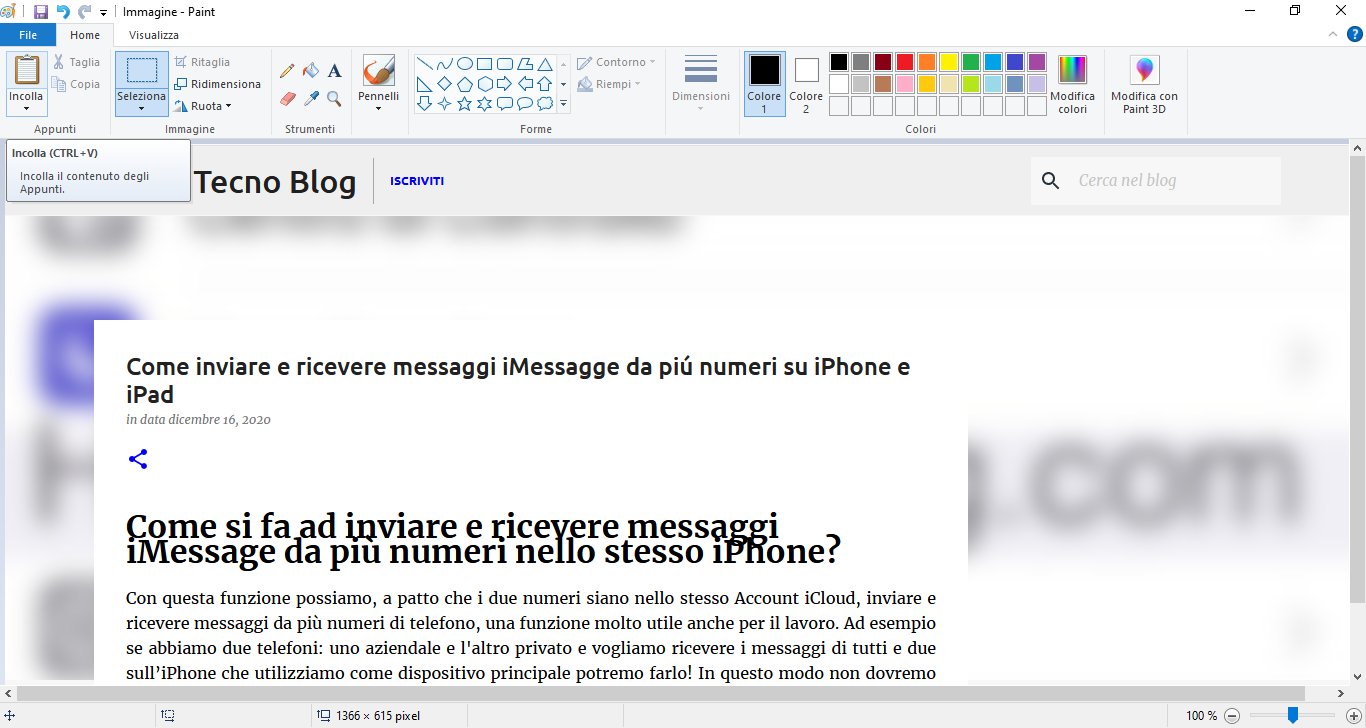Select the diamond shape
The width and height of the screenshot is (1366, 728).
[444, 84]
